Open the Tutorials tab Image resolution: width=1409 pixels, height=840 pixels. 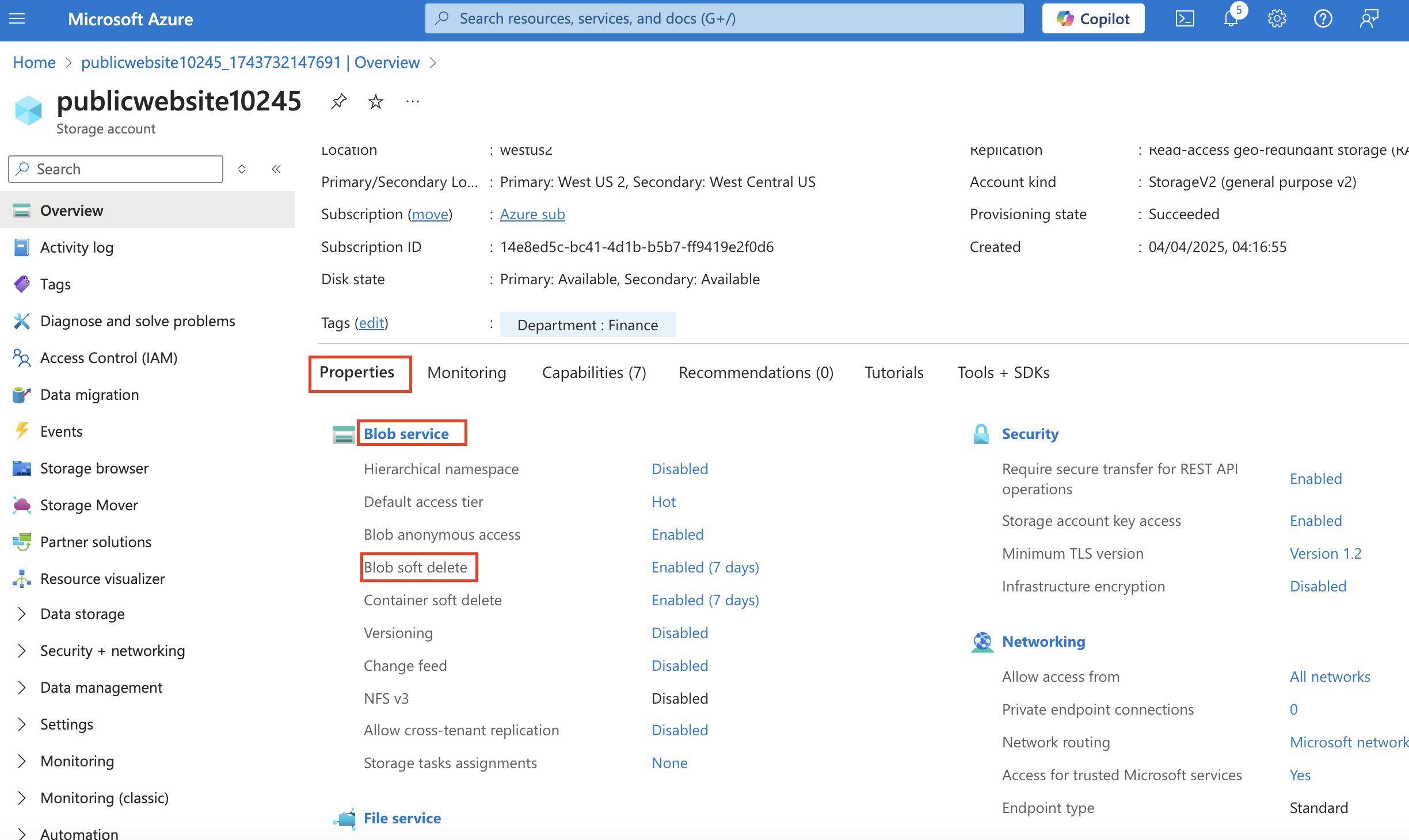pyautogui.click(x=894, y=373)
